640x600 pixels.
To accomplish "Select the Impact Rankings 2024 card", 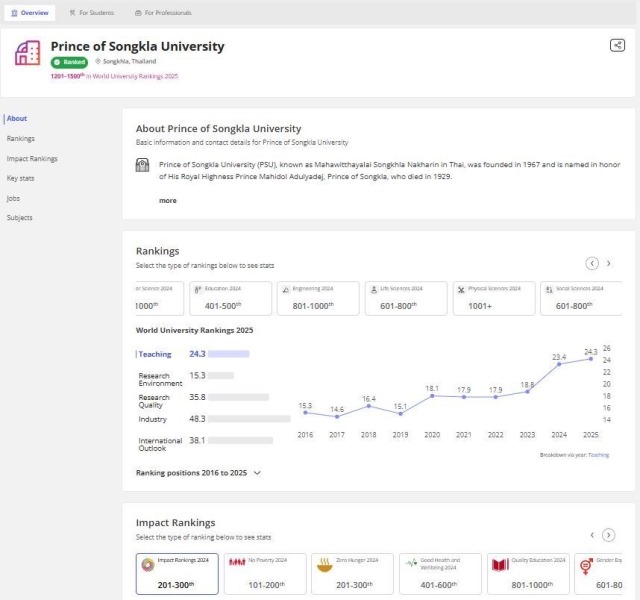I will point(177,573).
